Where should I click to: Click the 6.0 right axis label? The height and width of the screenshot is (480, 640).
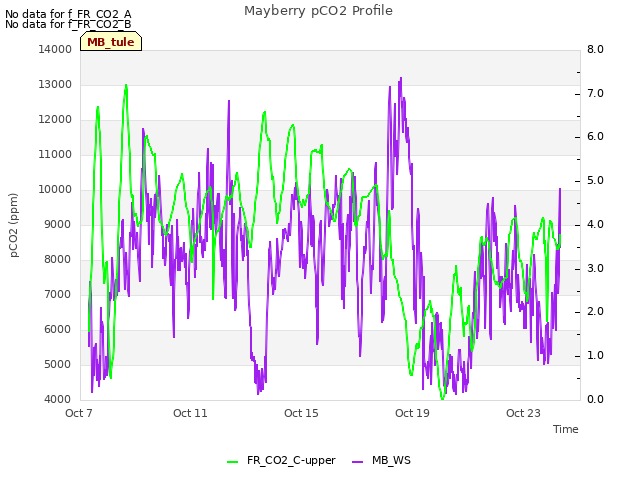(595, 137)
